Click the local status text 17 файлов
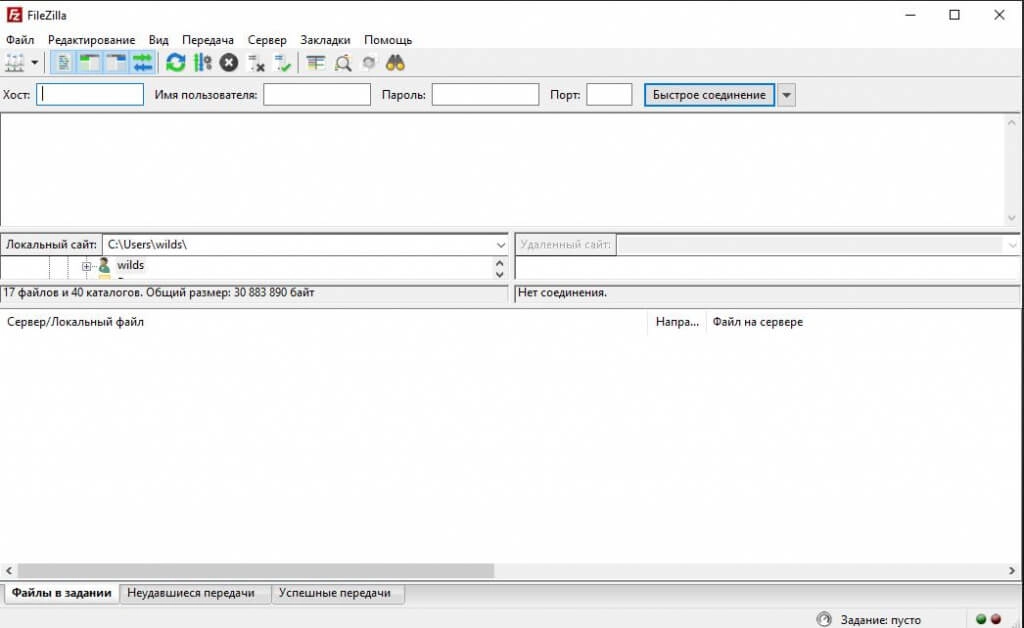The image size is (1024, 628). point(159,292)
